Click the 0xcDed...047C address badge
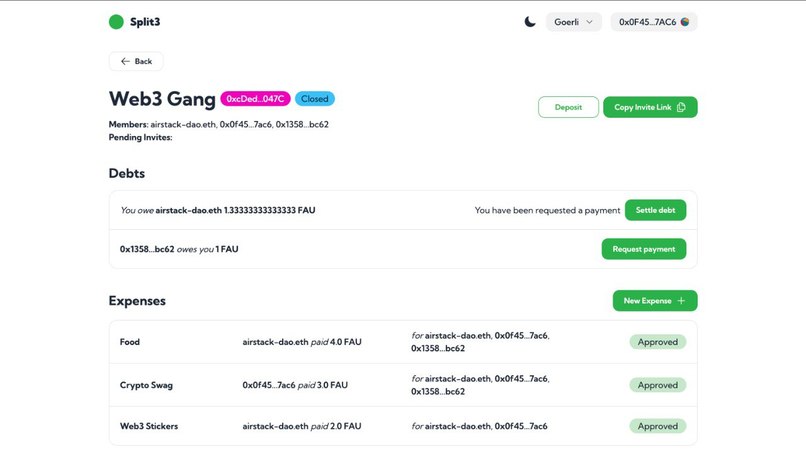The width and height of the screenshot is (806, 459). (x=255, y=99)
